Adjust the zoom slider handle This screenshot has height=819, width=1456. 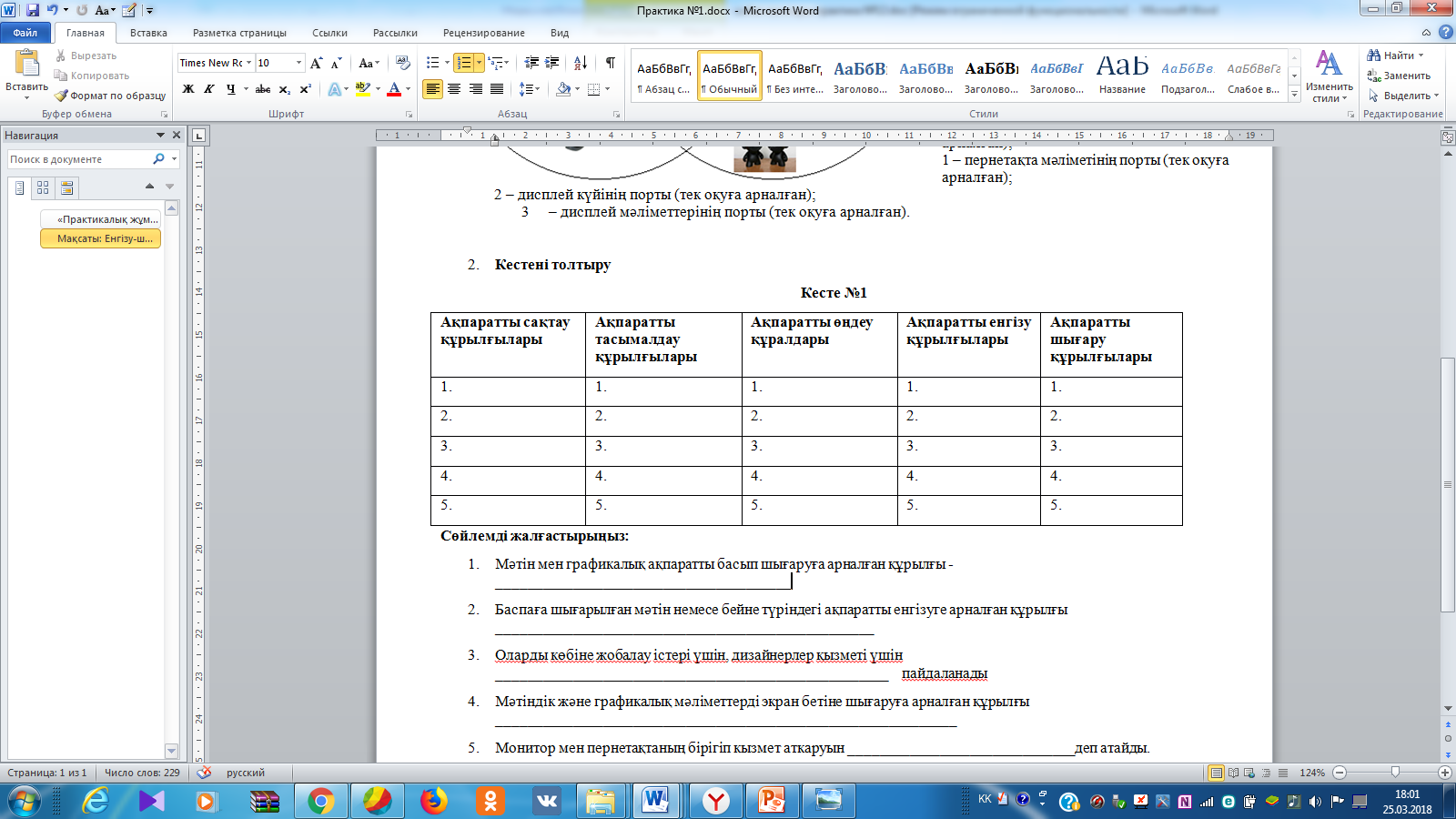(x=1395, y=772)
